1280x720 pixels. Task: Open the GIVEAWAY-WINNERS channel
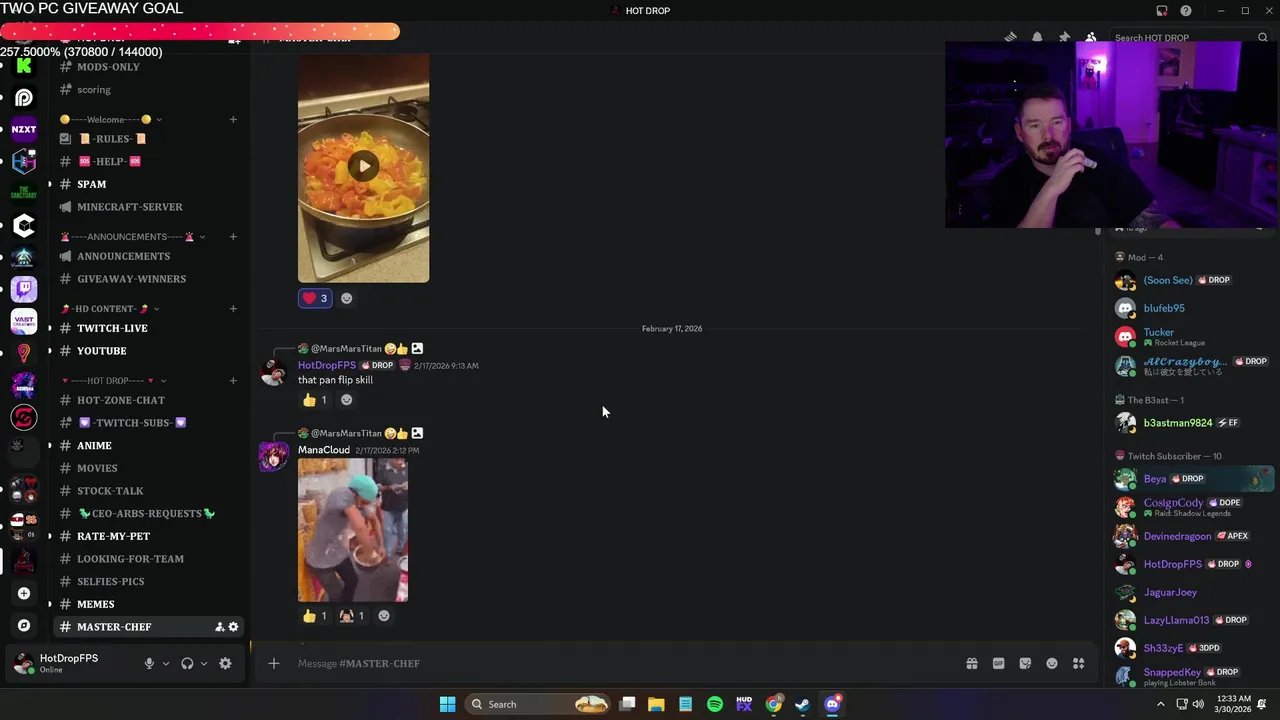(148, 279)
